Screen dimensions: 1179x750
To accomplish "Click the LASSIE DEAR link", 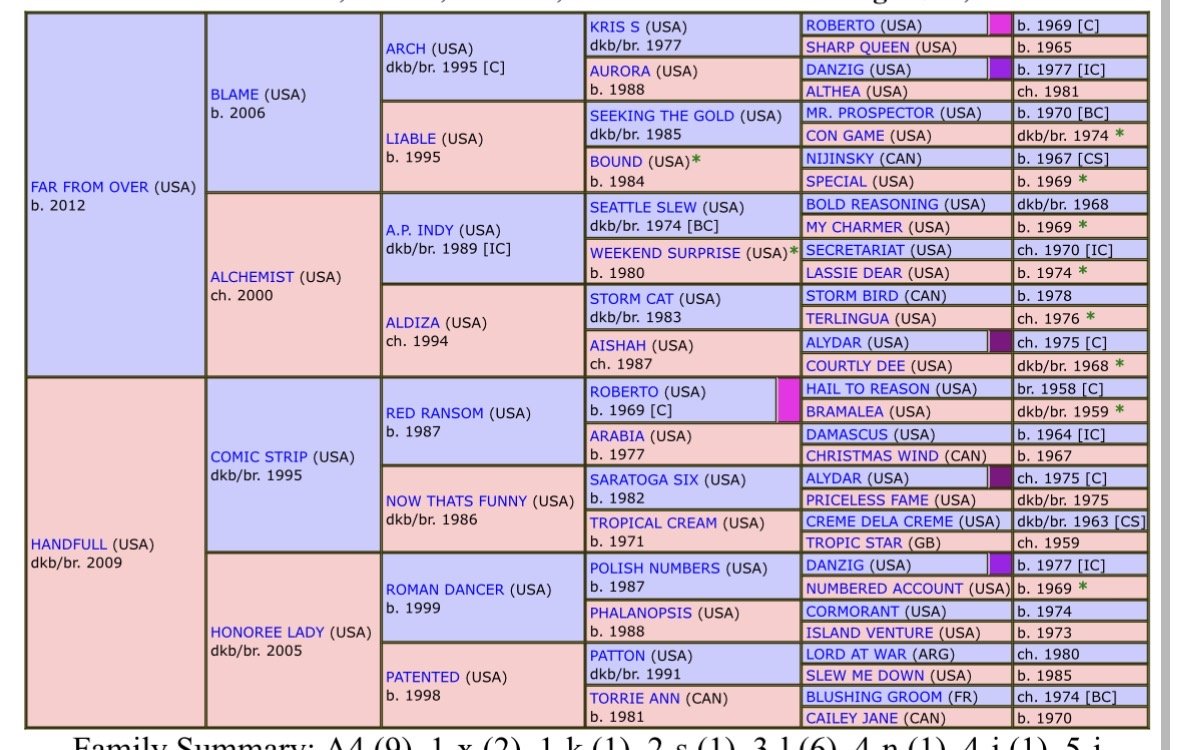I will [x=854, y=273].
